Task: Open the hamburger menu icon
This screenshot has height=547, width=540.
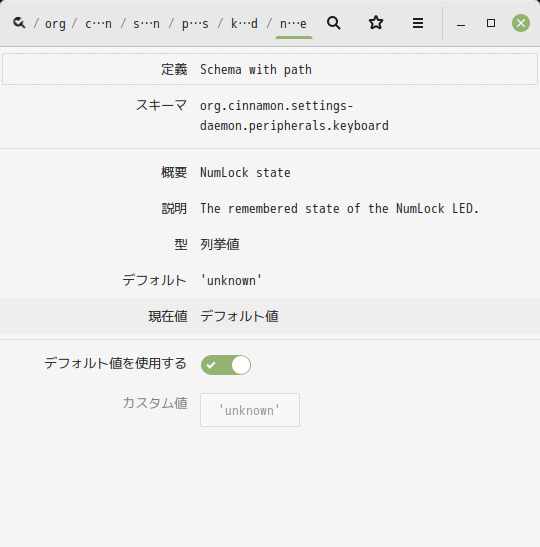Action: (418, 23)
